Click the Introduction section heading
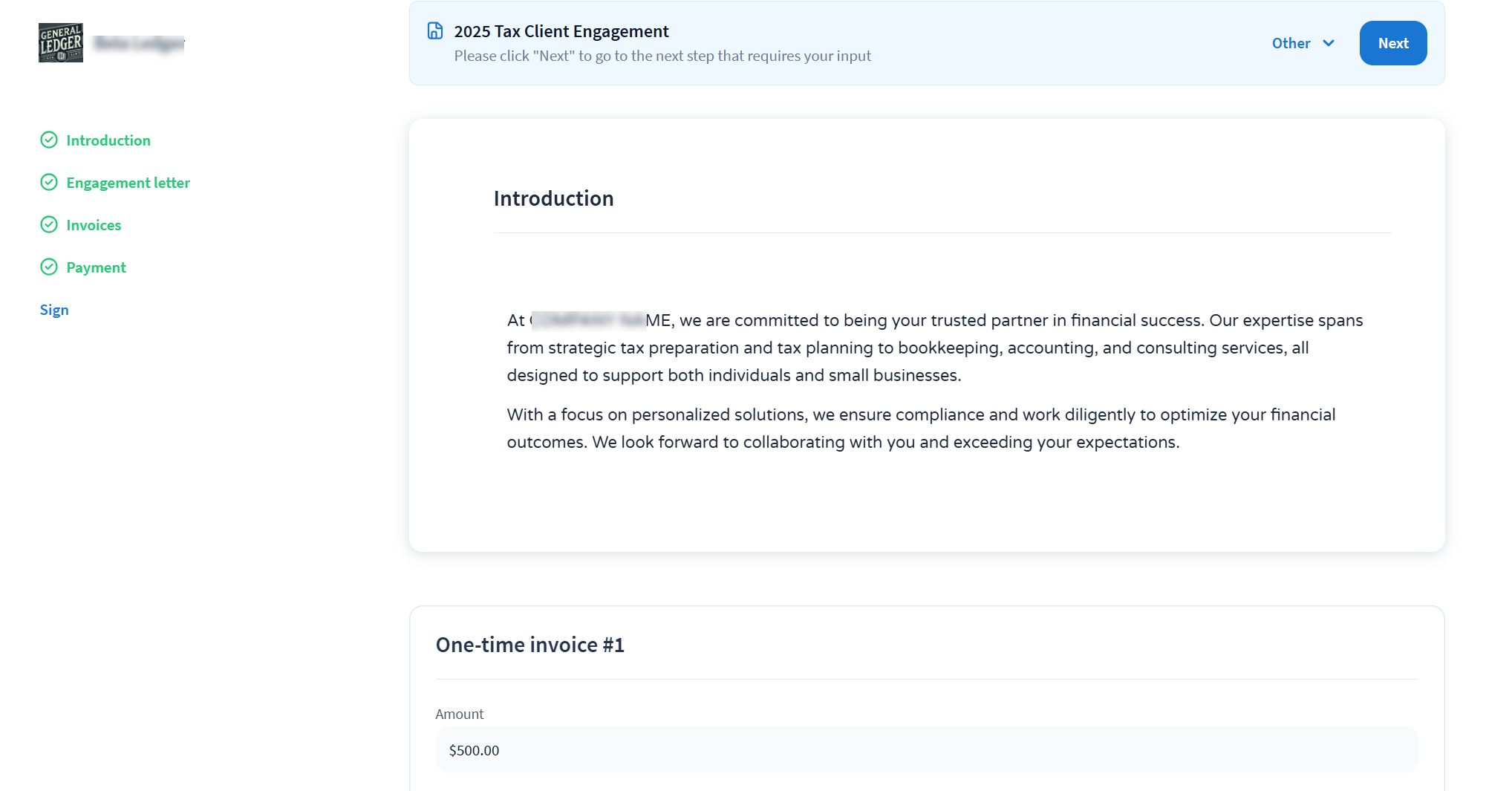This screenshot has height=791, width=1512. (x=553, y=198)
